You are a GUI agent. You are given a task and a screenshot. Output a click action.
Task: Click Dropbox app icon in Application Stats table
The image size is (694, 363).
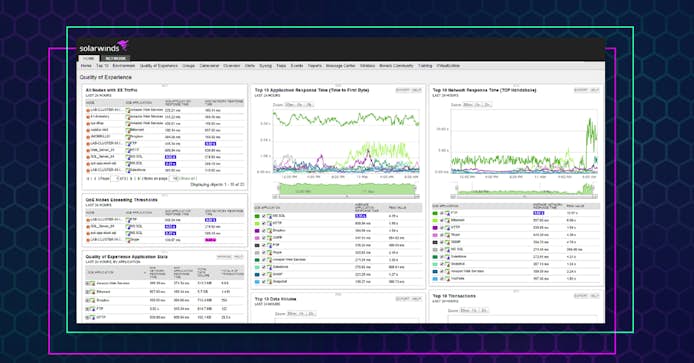[x=93, y=301]
